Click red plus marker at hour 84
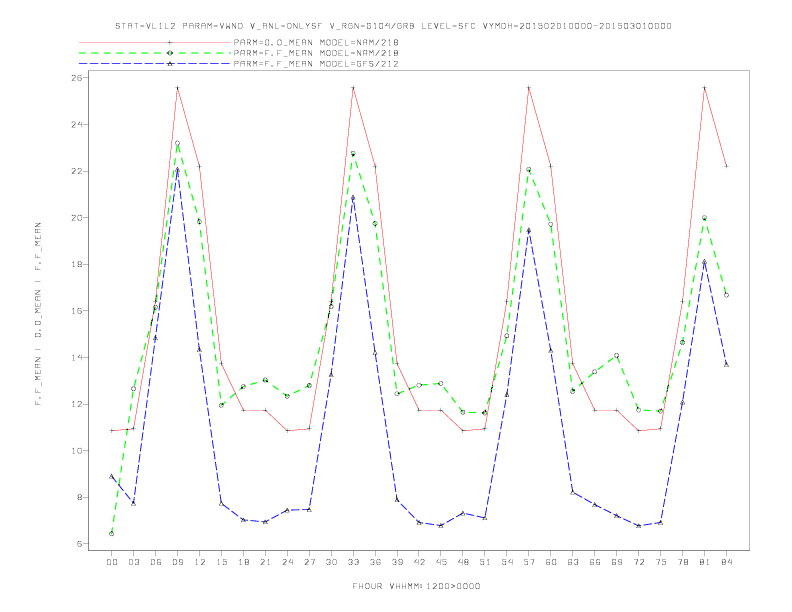 (727, 166)
